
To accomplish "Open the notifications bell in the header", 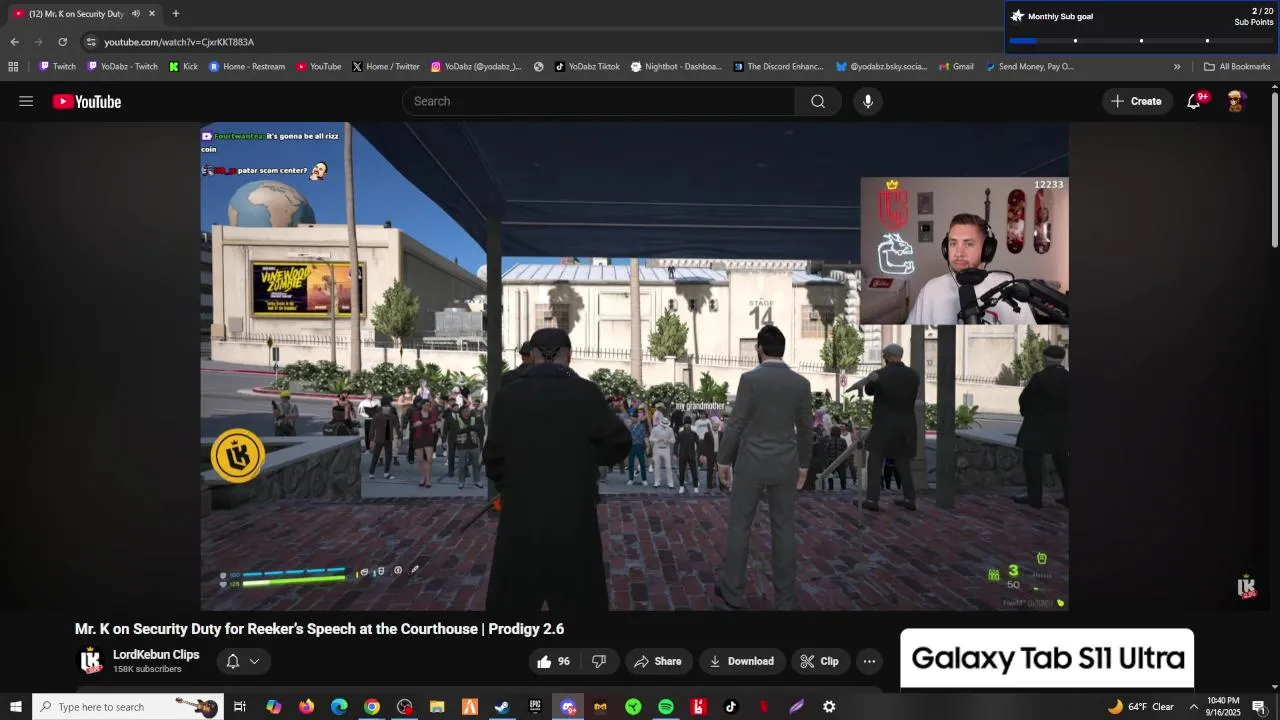I will pos(1193,101).
